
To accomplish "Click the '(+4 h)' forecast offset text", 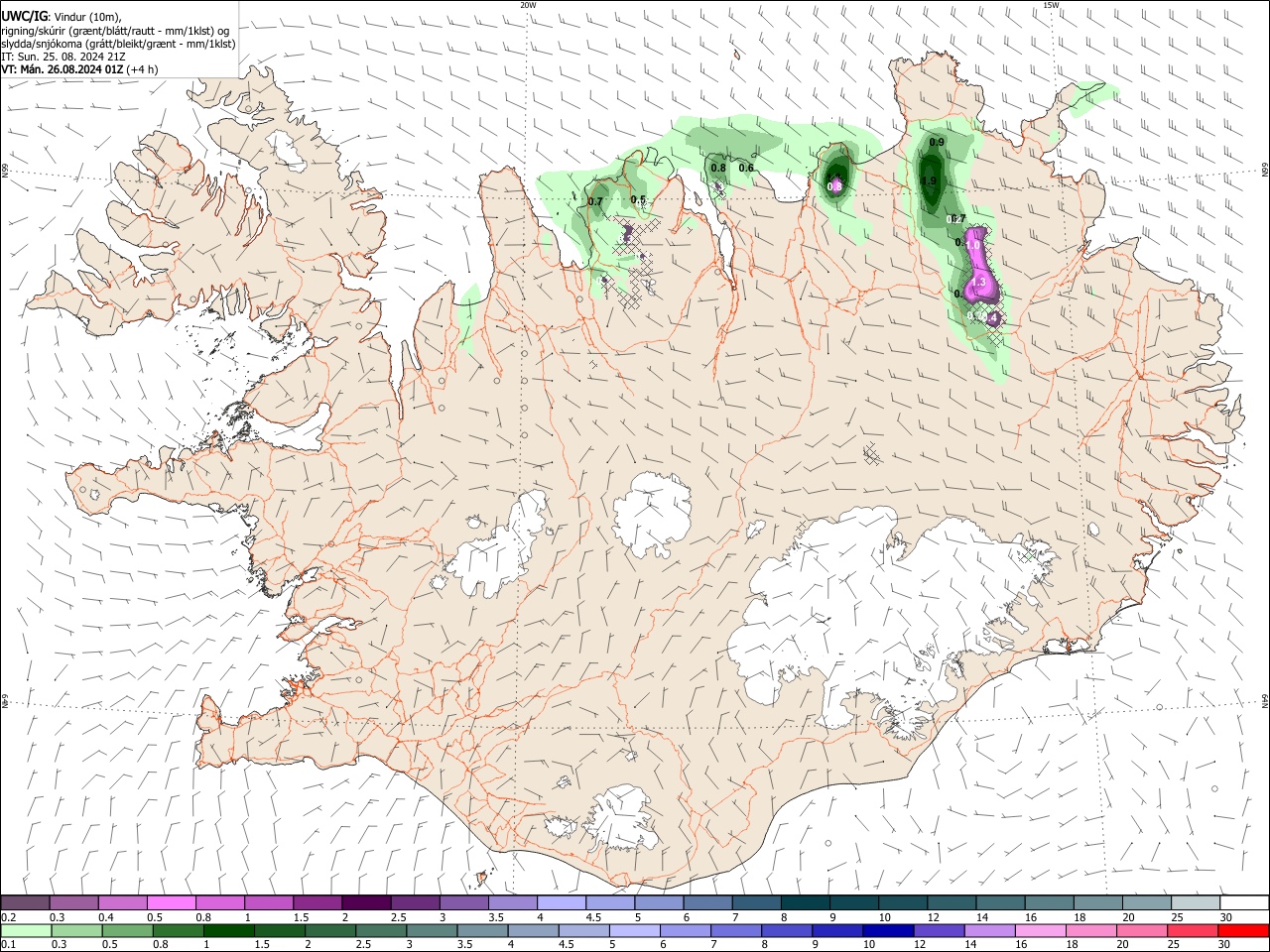I will tap(143, 69).
